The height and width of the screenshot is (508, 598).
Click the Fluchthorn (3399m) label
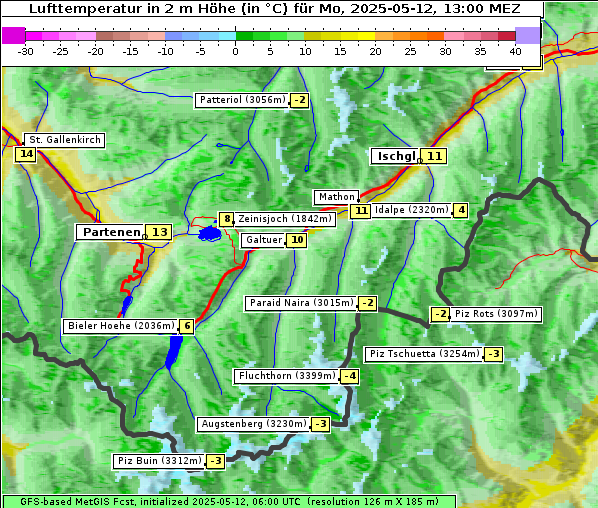click(x=287, y=376)
